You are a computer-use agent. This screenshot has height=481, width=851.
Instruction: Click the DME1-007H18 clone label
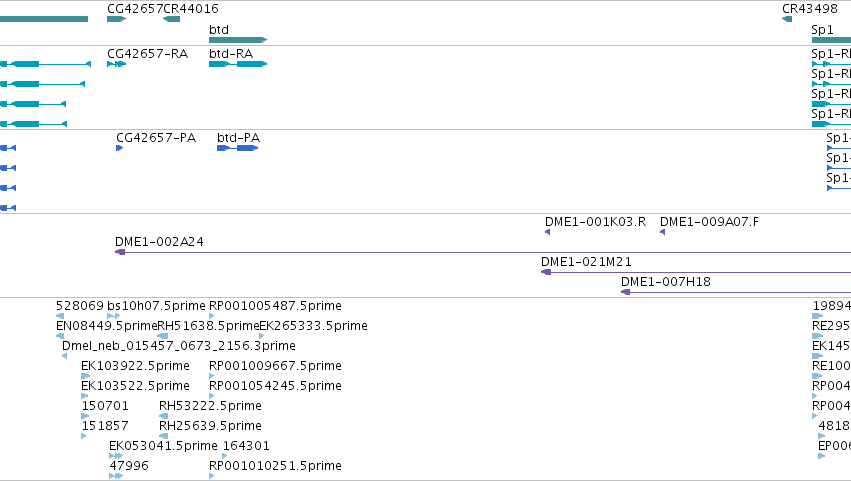[x=666, y=282]
